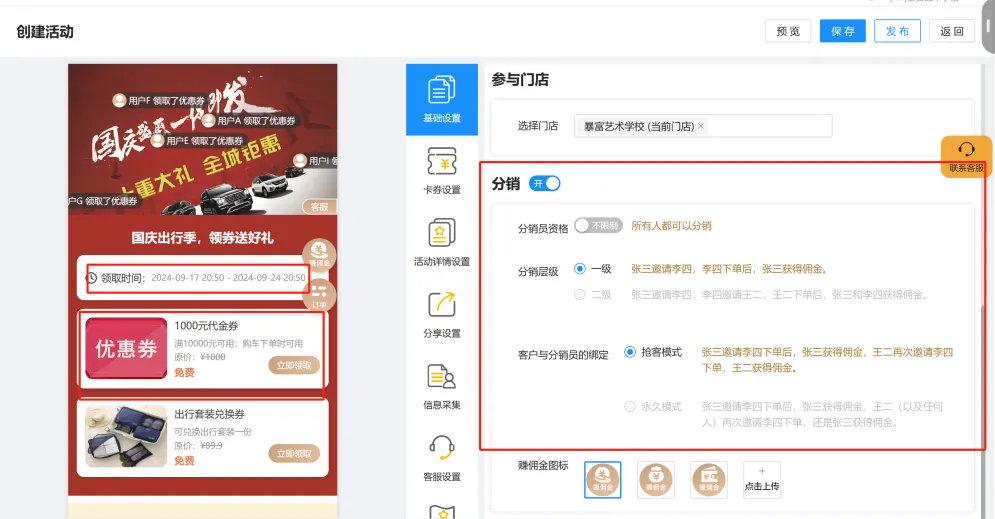Remove the 暴富艺术学校 store tag
The width and height of the screenshot is (995, 519).
click(x=701, y=126)
